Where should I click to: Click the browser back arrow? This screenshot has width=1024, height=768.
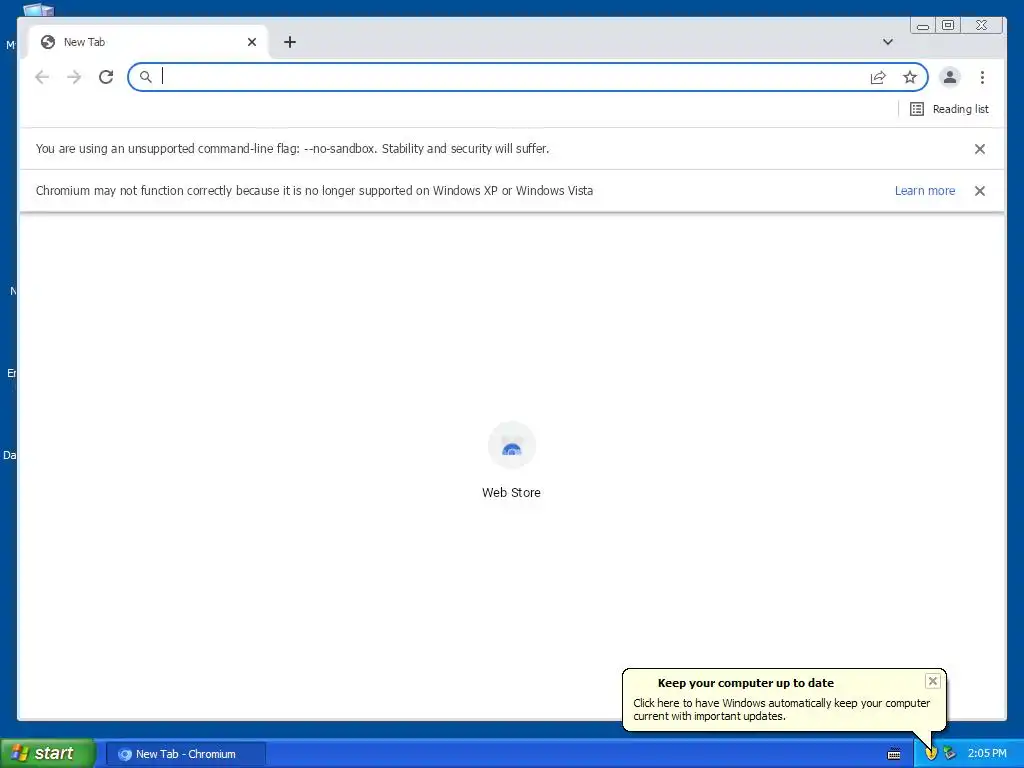click(42, 77)
